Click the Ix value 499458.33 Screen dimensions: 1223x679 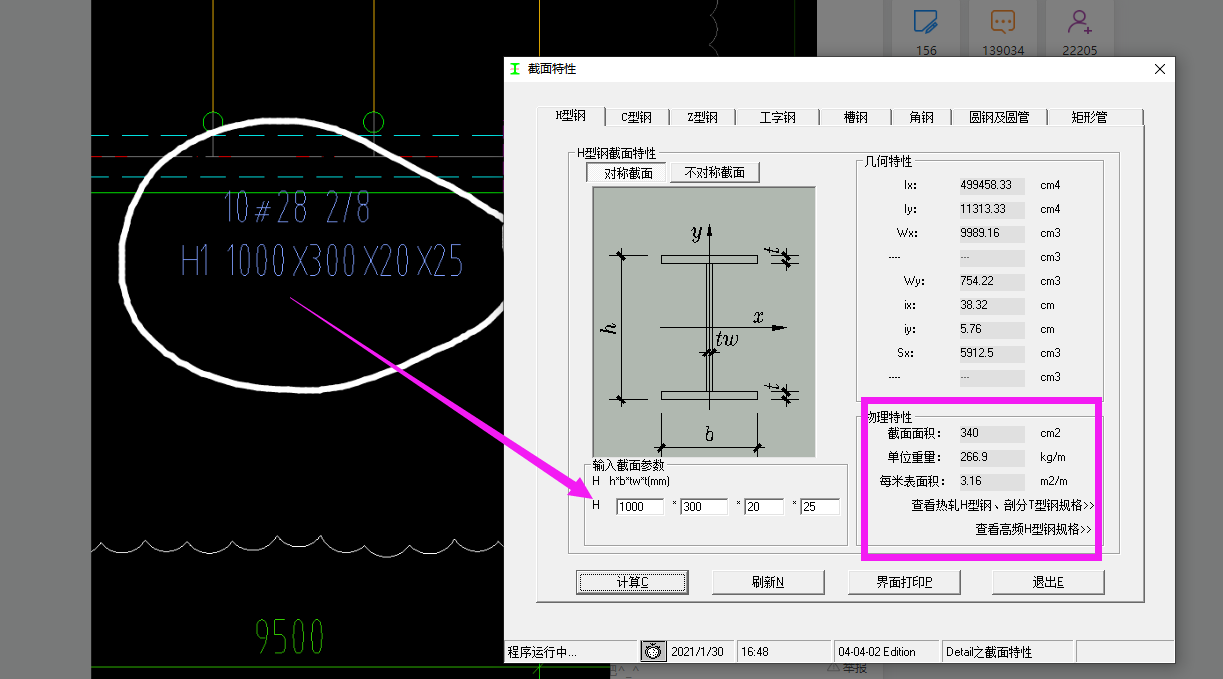tap(991, 185)
